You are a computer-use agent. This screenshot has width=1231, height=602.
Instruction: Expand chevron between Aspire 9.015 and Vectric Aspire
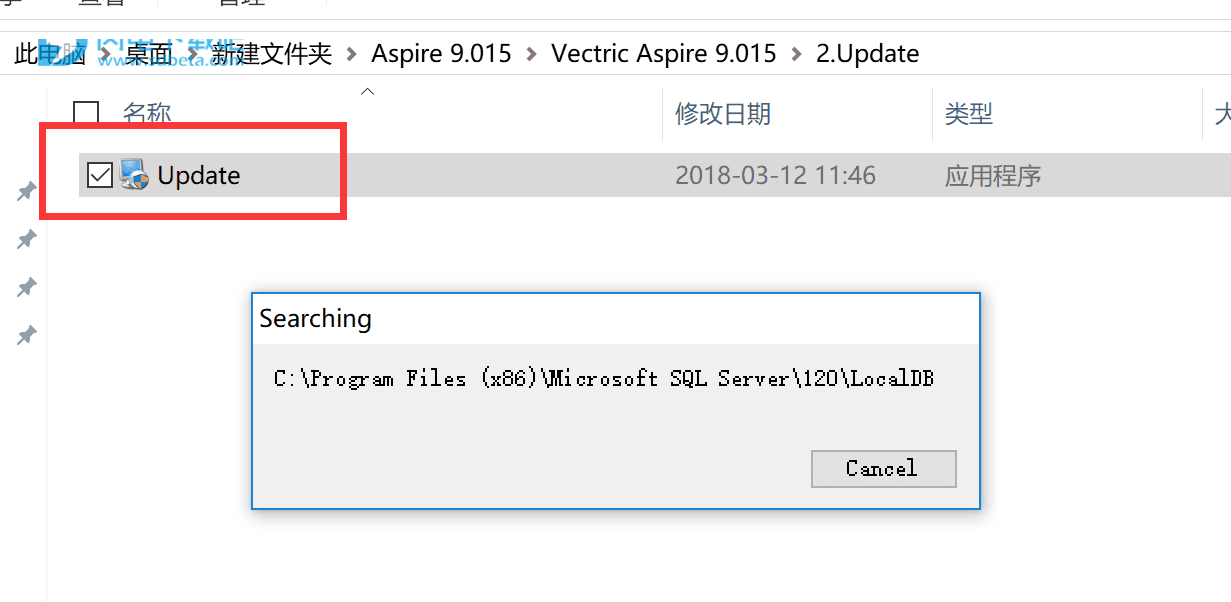point(531,53)
